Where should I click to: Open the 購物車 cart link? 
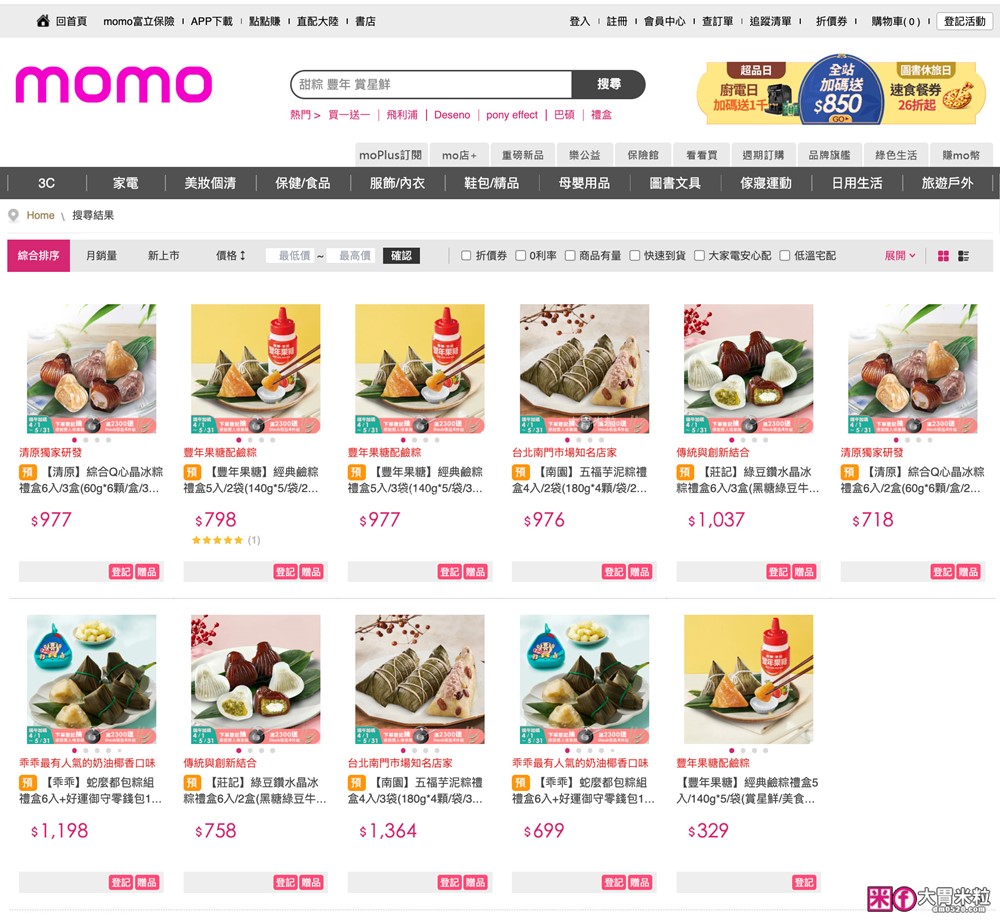point(895,21)
